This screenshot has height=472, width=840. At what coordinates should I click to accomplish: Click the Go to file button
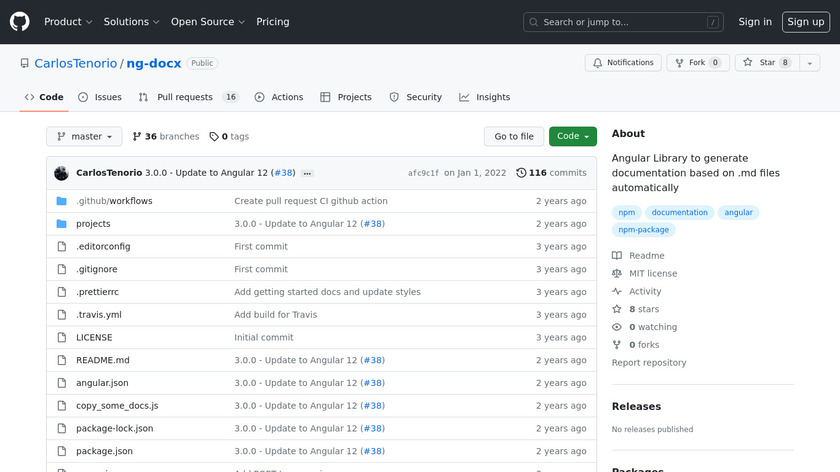pyautogui.click(x=514, y=137)
